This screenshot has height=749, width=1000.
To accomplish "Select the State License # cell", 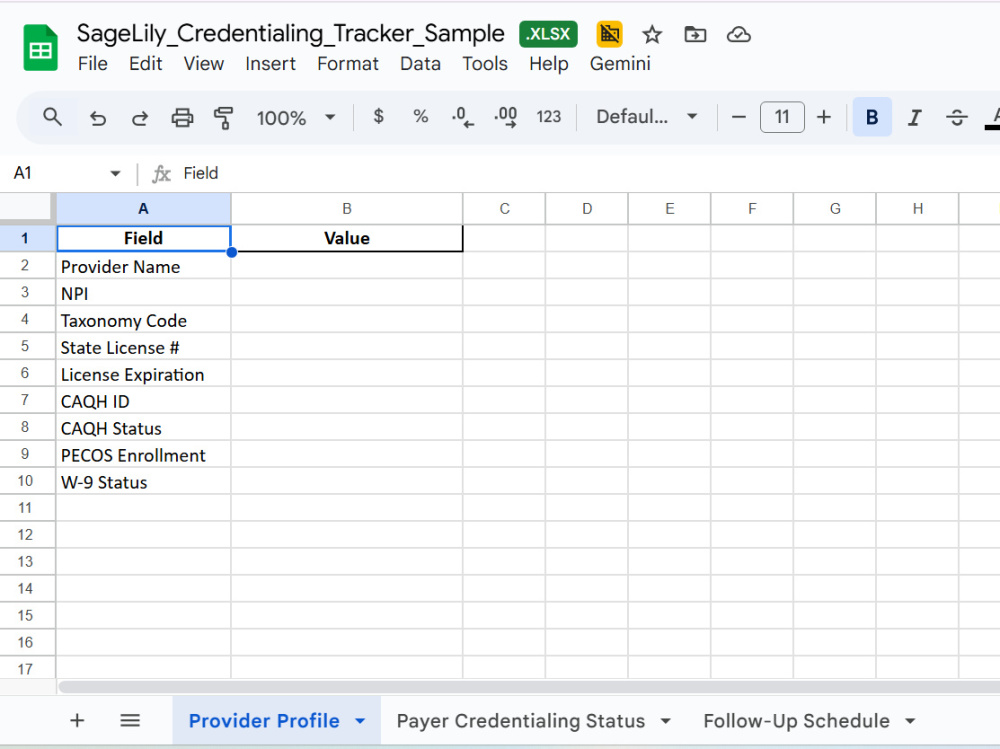I will (x=143, y=347).
